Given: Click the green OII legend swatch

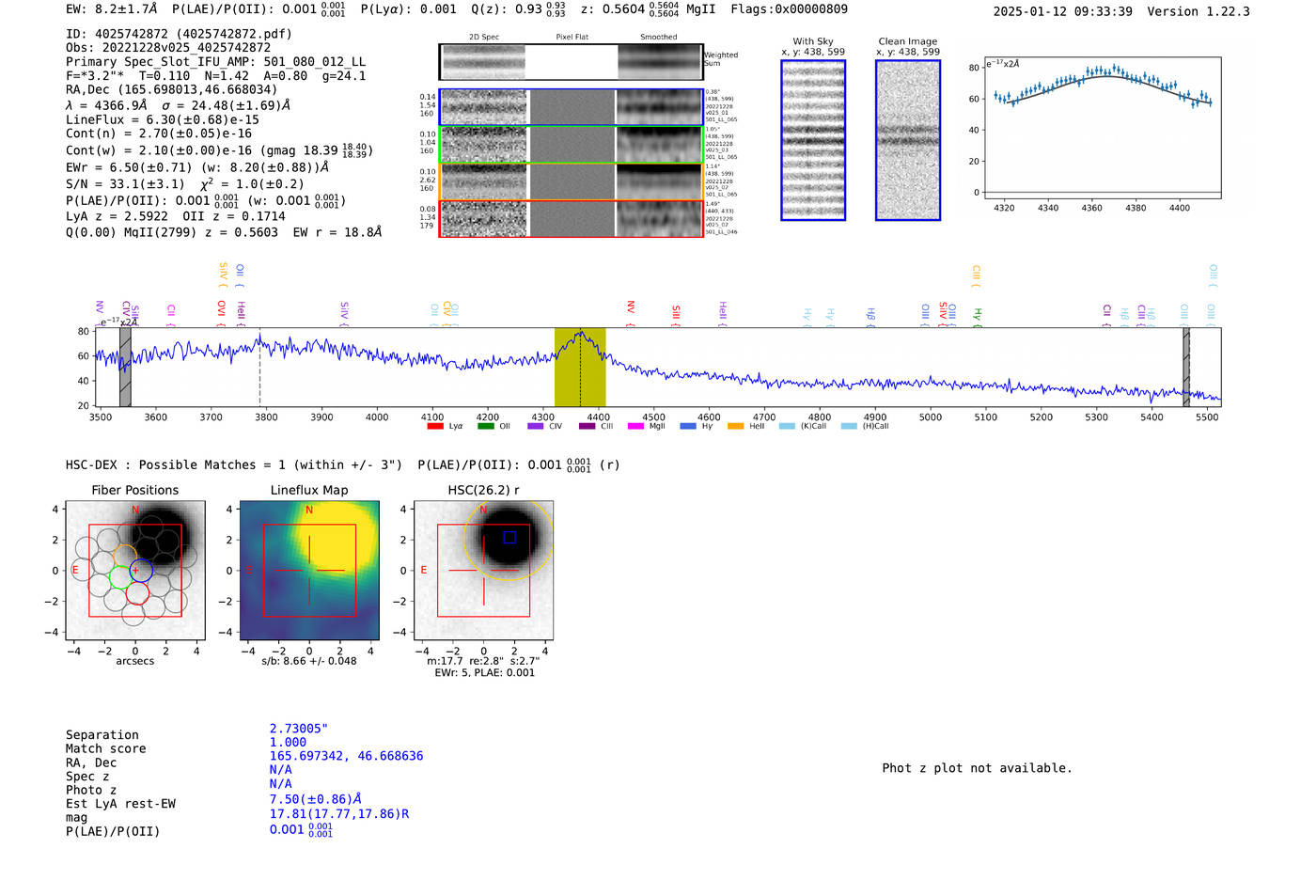Looking at the screenshot, I should click(485, 427).
